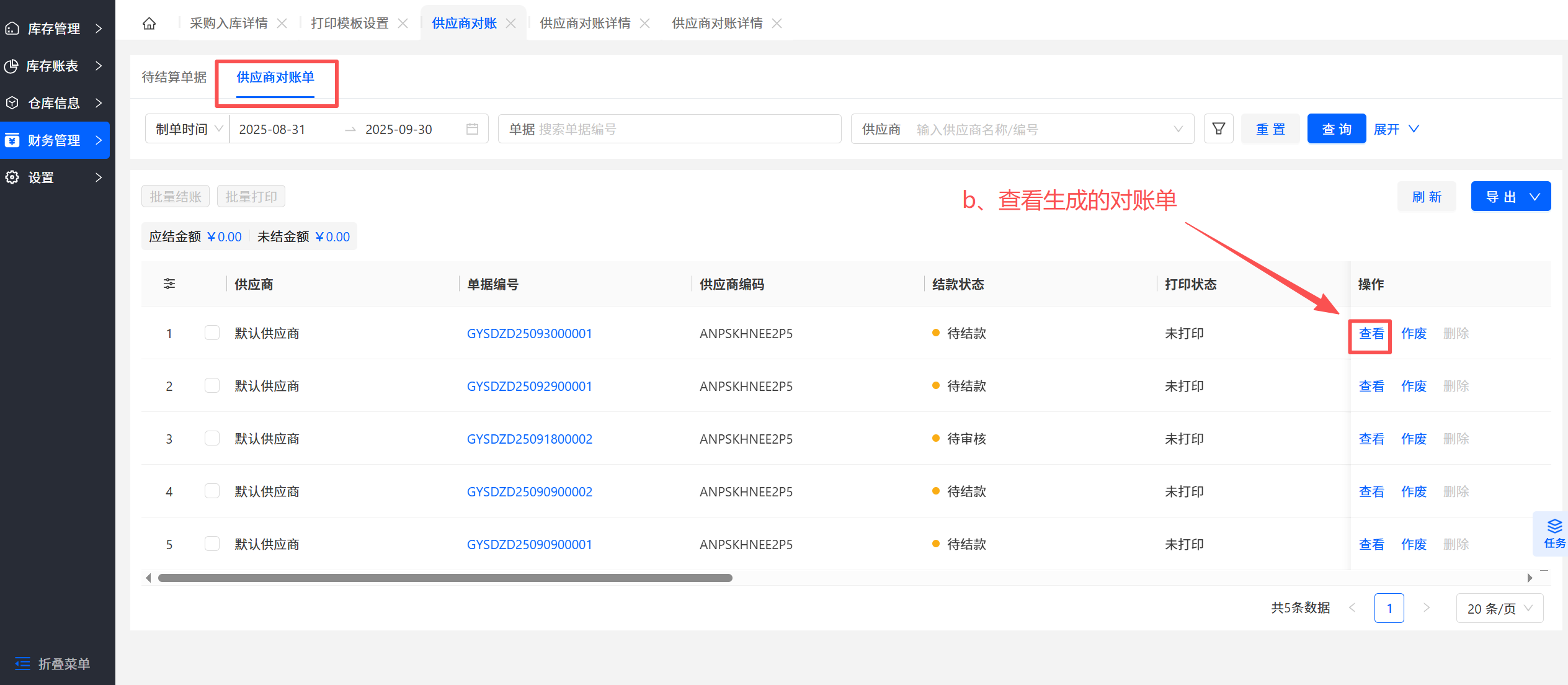Click the 折叠菜单 collapse menu icon

point(22,664)
